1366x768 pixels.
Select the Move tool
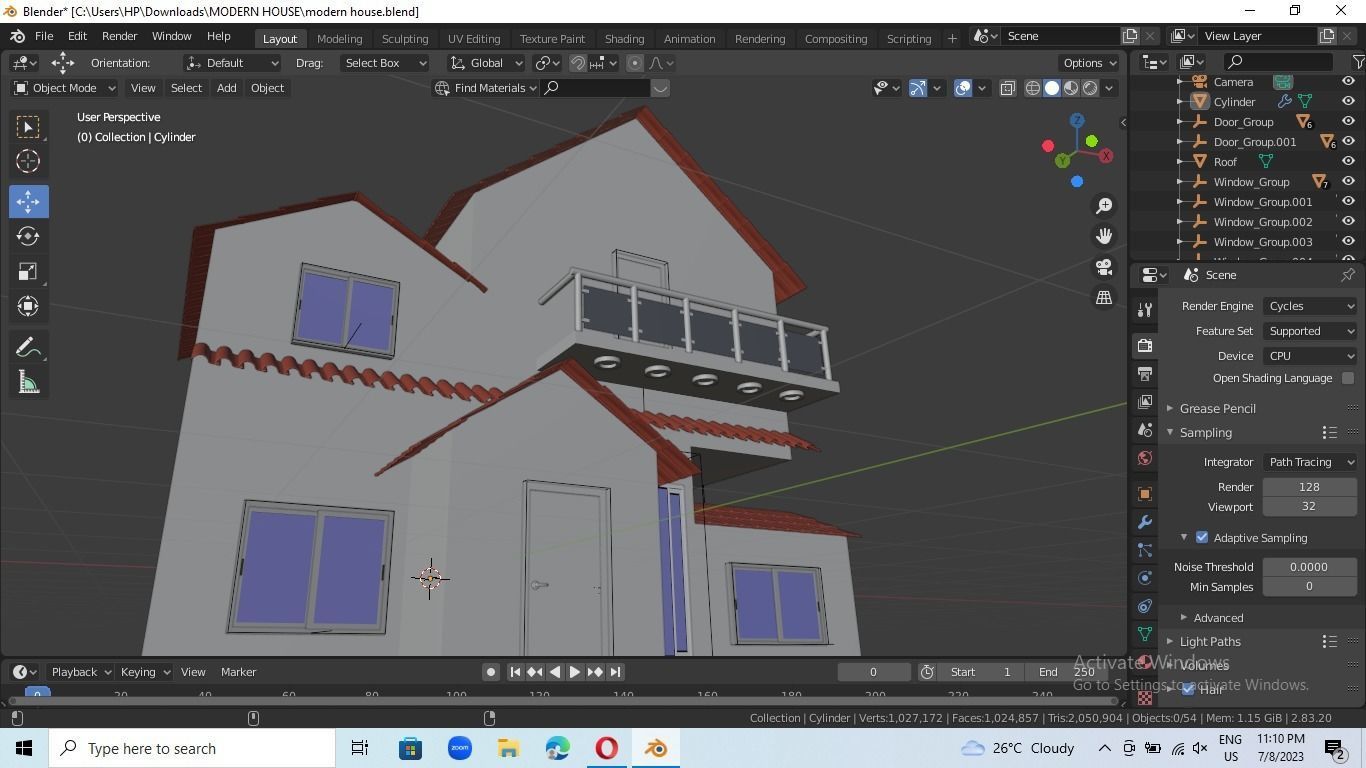click(x=28, y=201)
